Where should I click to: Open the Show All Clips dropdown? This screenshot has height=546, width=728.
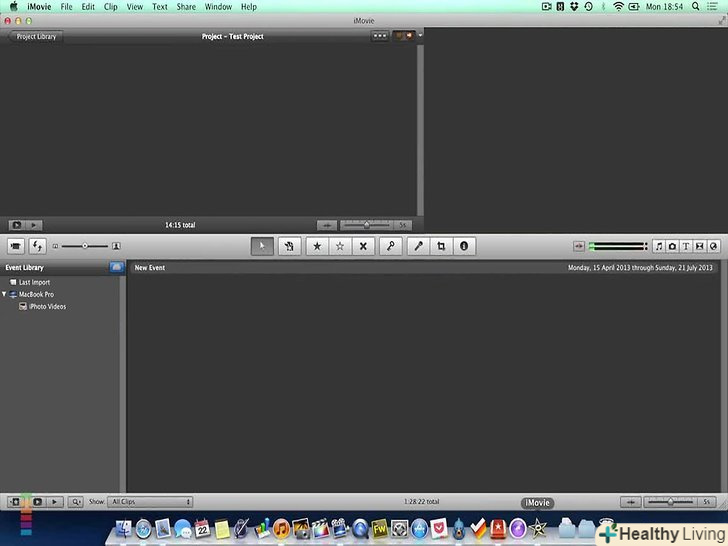[x=150, y=502]
